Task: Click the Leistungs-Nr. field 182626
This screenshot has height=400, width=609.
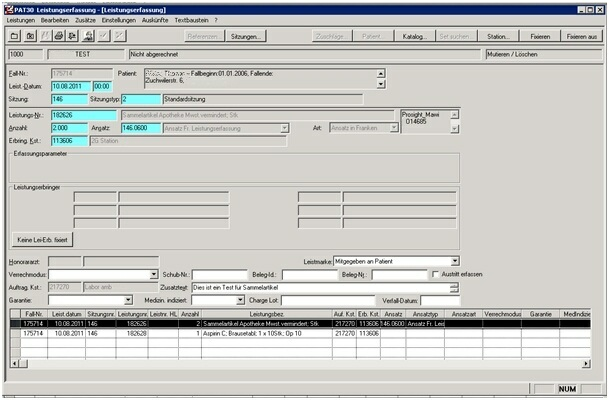Action: pyautogui.click(x=84, y=115)
